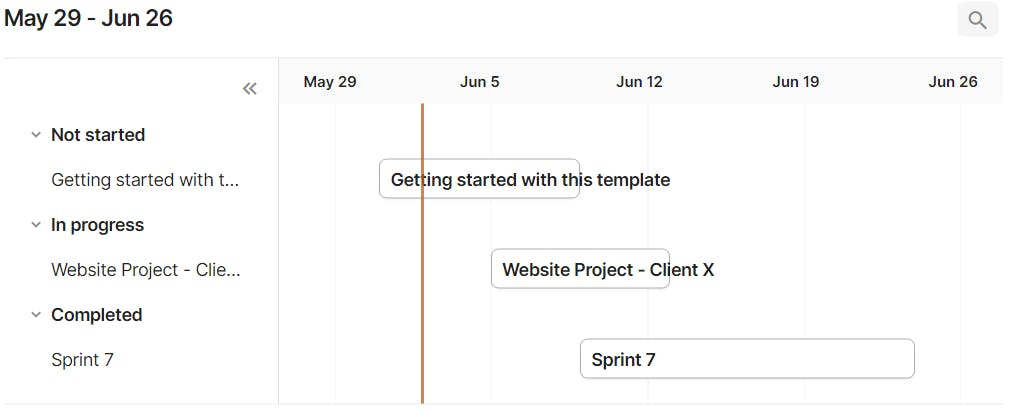The width and height of the screenshot is (1012, 411).
Task: Click the In progress group label
Action: (x=97, y=225)
